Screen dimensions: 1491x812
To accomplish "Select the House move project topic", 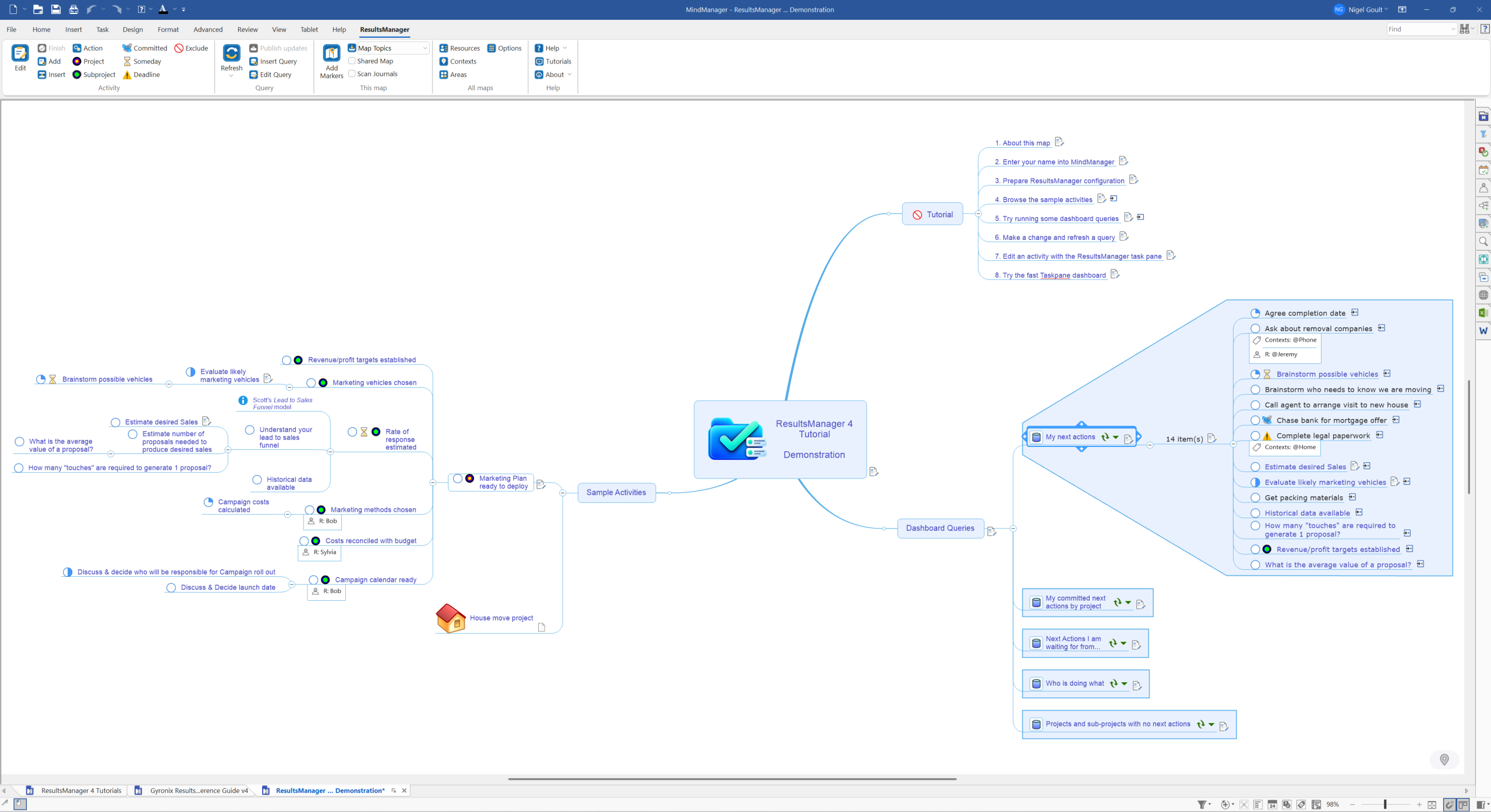I will (x=501, y=618).
